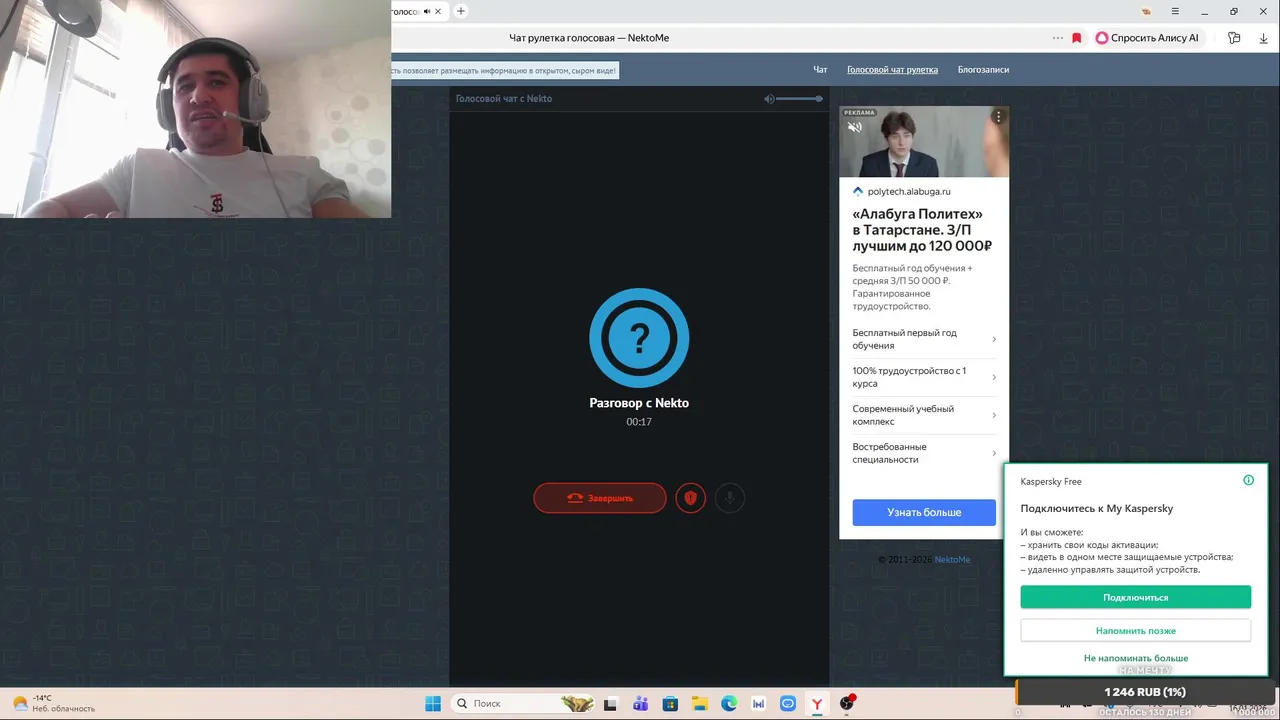Switch to Yandex Browser on taskbar

[x=817, y=704]
